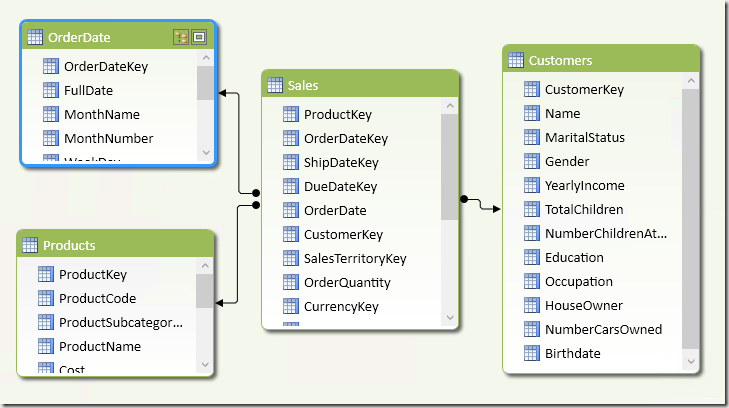
Task: Click the OrderDate table scrollbar thumb
Action: [205, 83]
